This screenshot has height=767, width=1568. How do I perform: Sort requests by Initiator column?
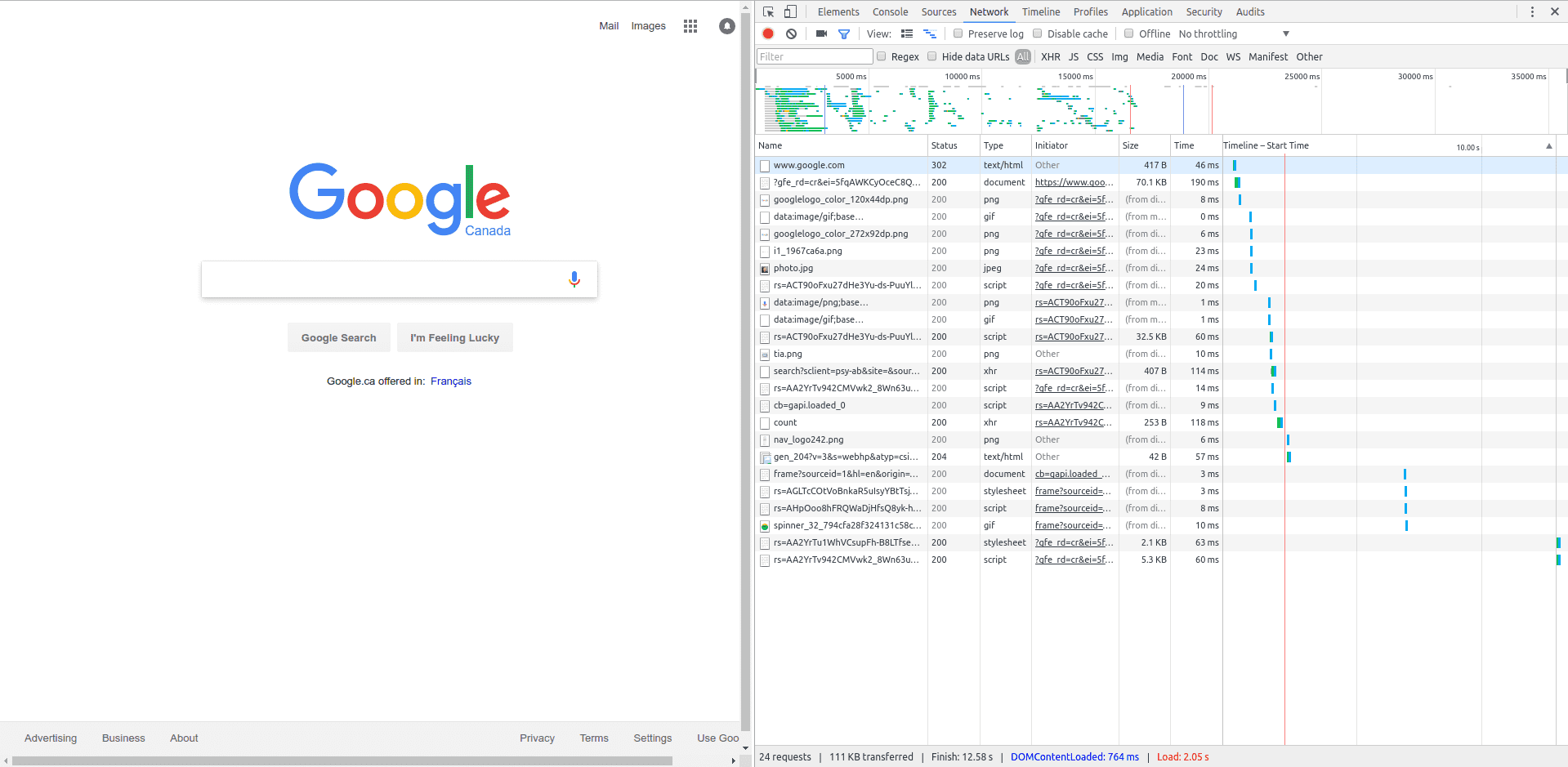[1074, 145]
